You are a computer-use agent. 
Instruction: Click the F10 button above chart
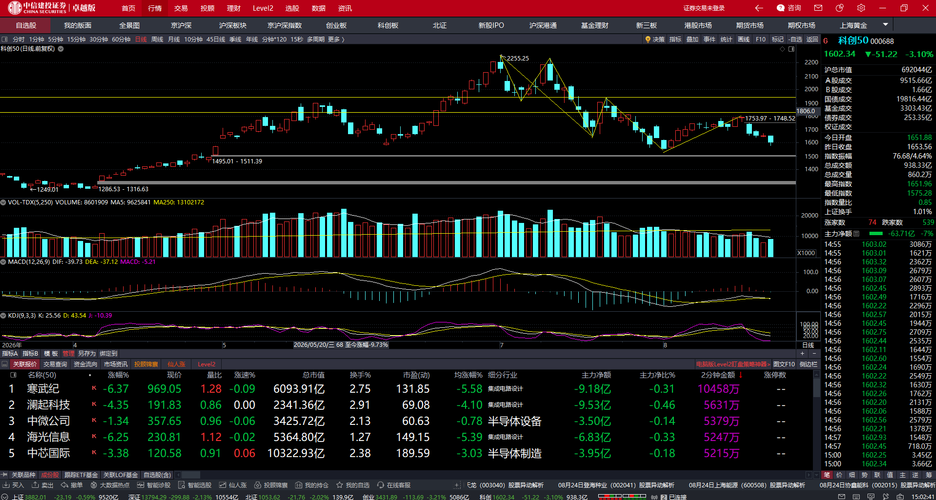(760, 39)
